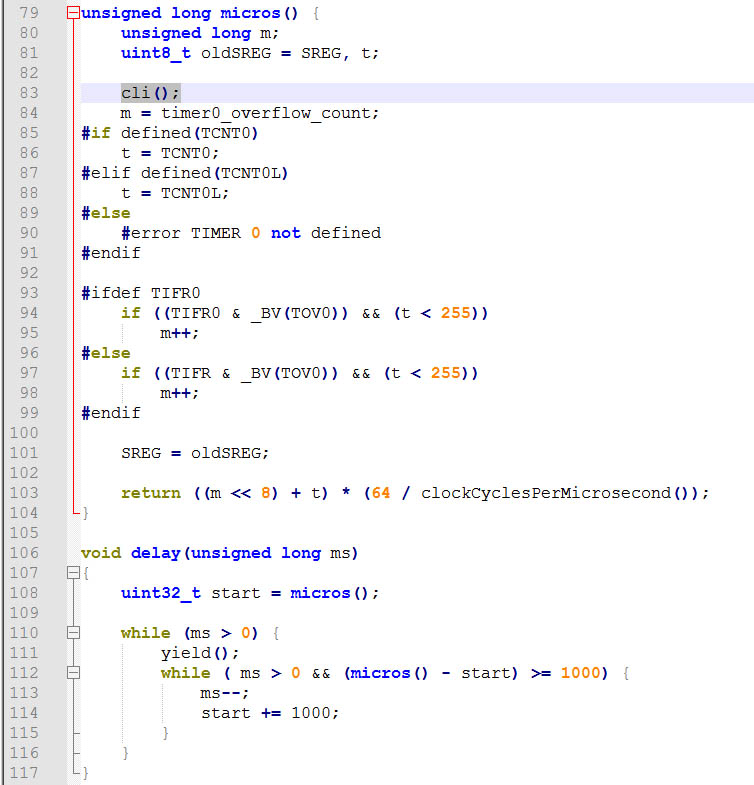754x785 pixels.
Task: Click the '#else' on line 89
Action: 106,213
